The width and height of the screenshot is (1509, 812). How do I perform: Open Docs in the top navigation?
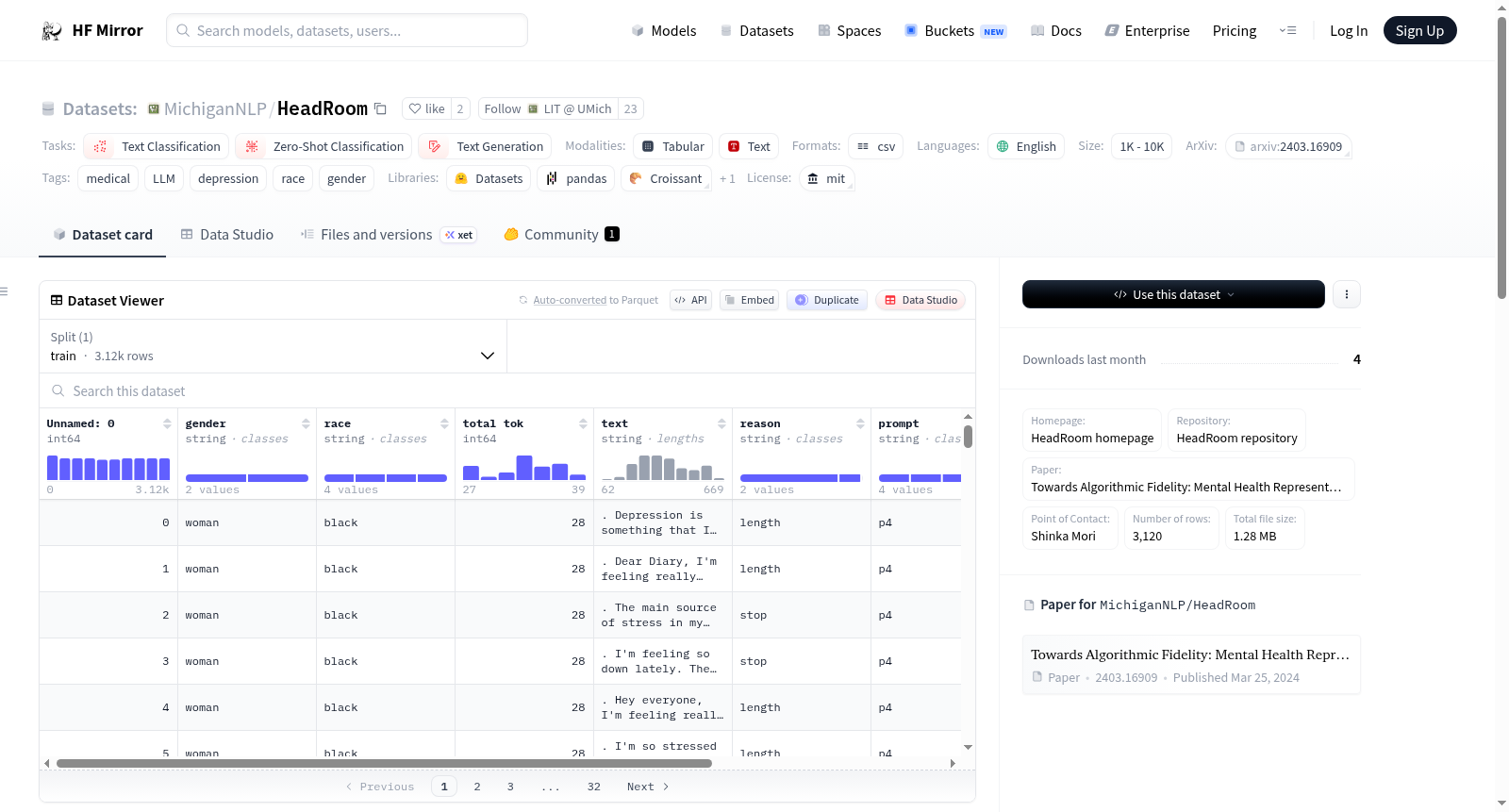click(x=1056, y=31)
